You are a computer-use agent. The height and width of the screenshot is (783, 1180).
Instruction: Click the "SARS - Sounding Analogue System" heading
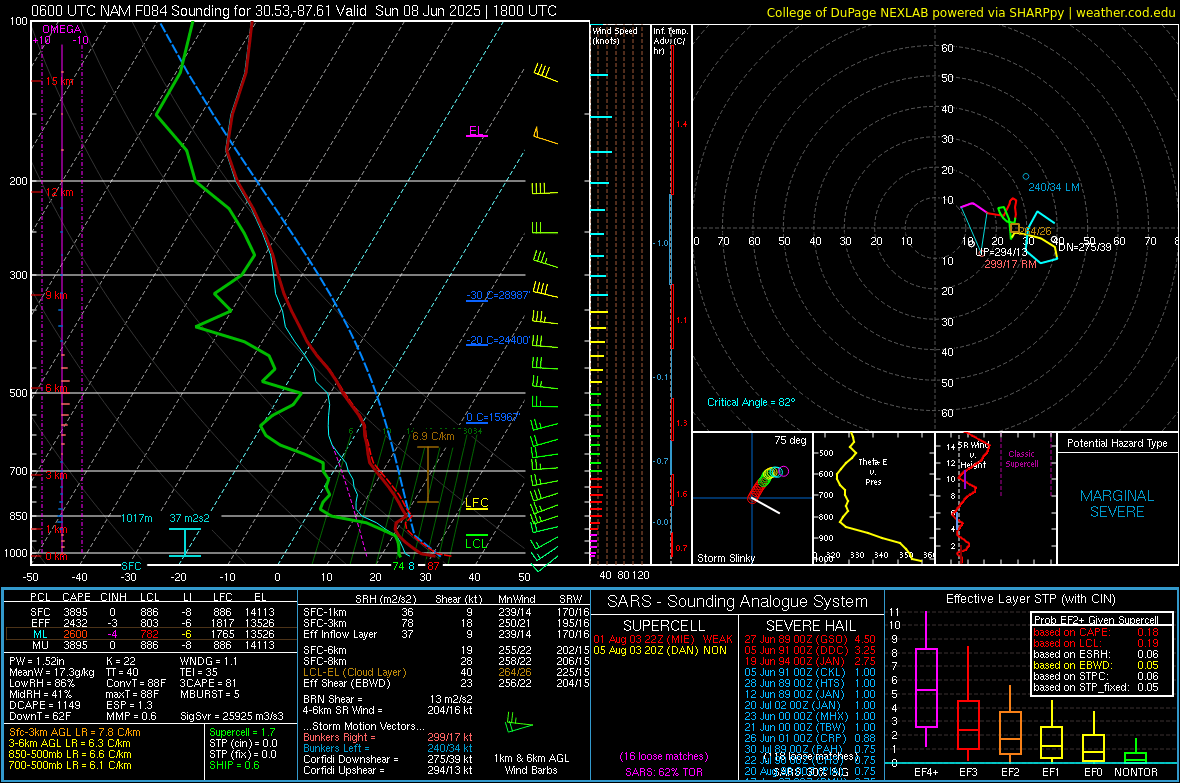(737, 602)
